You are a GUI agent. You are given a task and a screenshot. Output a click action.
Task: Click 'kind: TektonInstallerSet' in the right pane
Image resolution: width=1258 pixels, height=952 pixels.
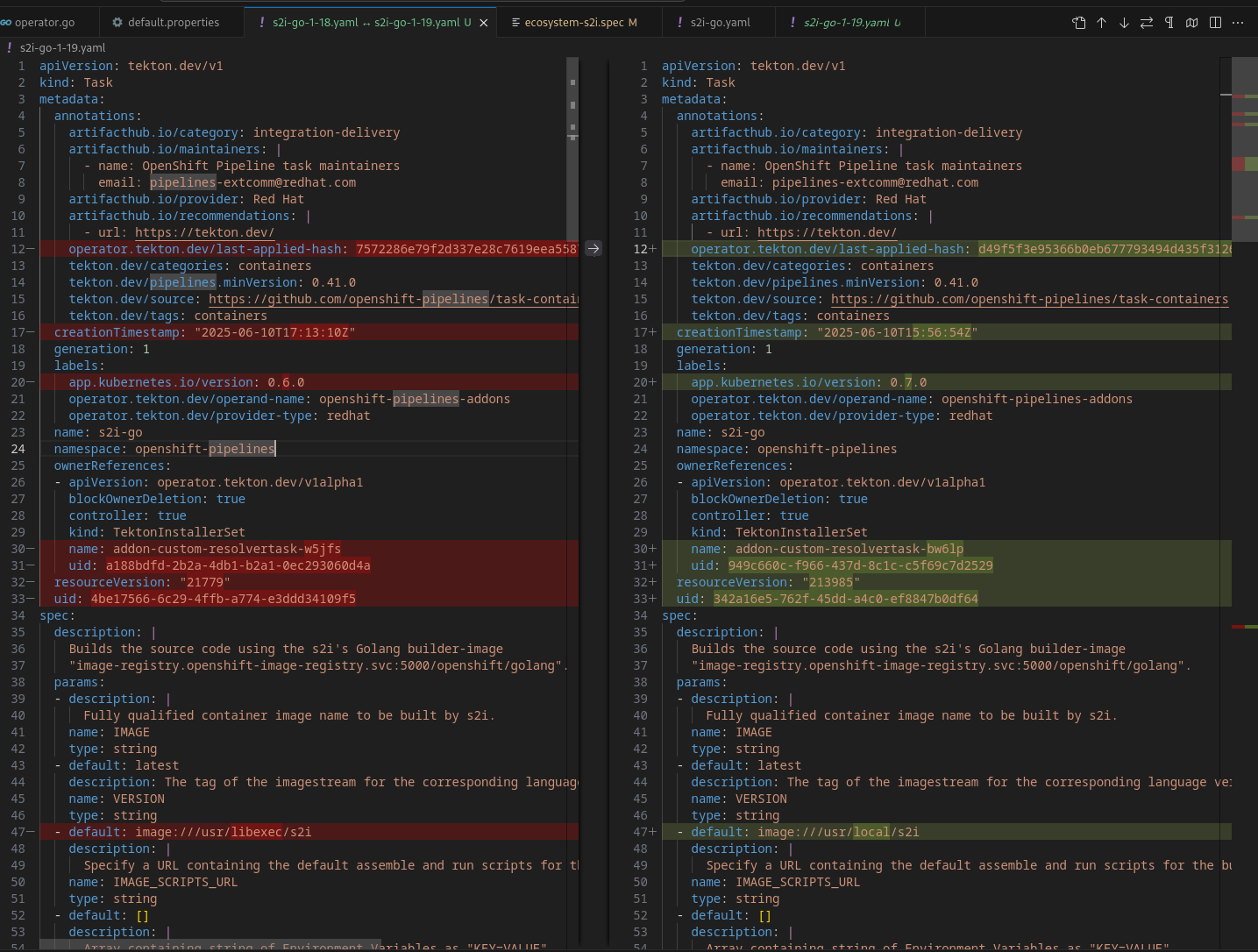[x=779, y=532]
